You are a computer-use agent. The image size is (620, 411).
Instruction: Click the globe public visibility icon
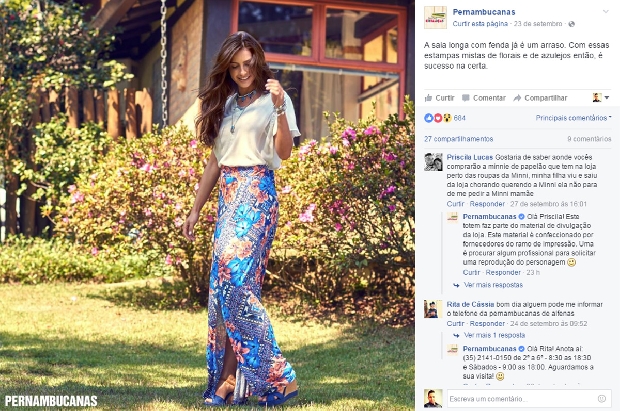(x=571, y=24)
